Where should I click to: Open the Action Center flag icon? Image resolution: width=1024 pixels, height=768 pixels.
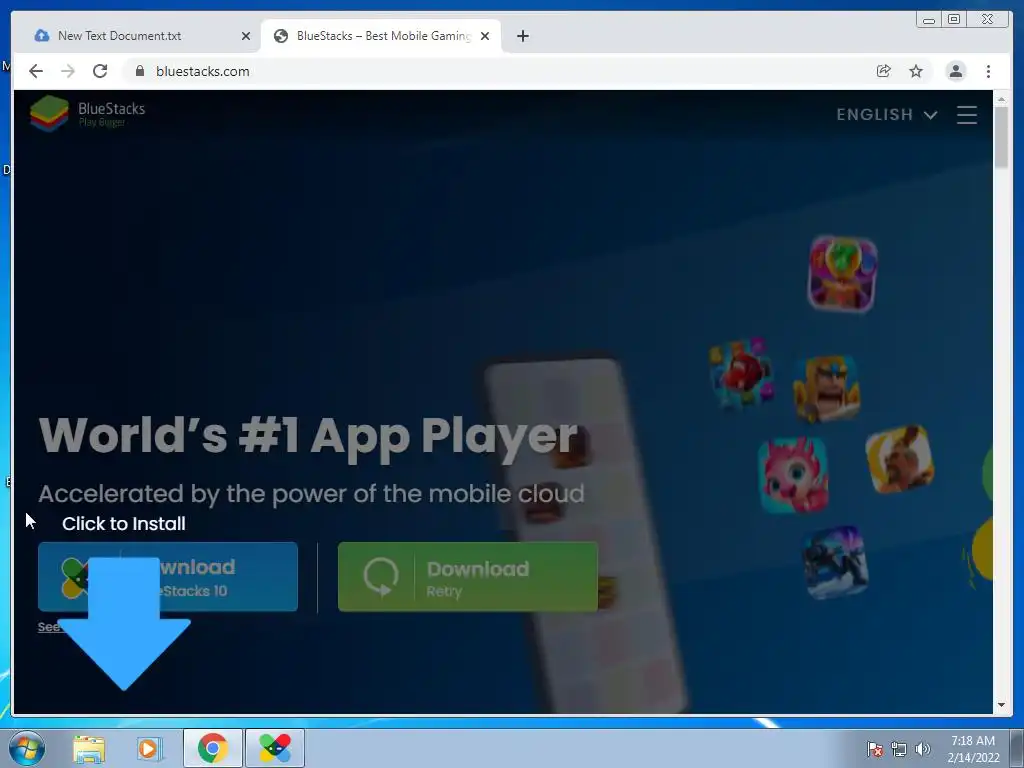(x=875, y=749)
